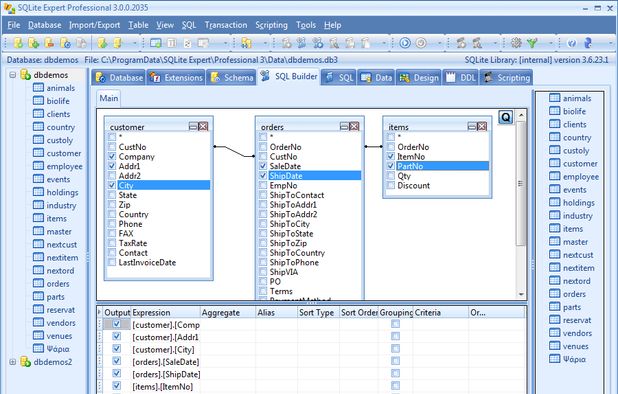This screenshot has height=394, width=618.
Task: Click the Sort Type column header
Action: pos(318,312)
